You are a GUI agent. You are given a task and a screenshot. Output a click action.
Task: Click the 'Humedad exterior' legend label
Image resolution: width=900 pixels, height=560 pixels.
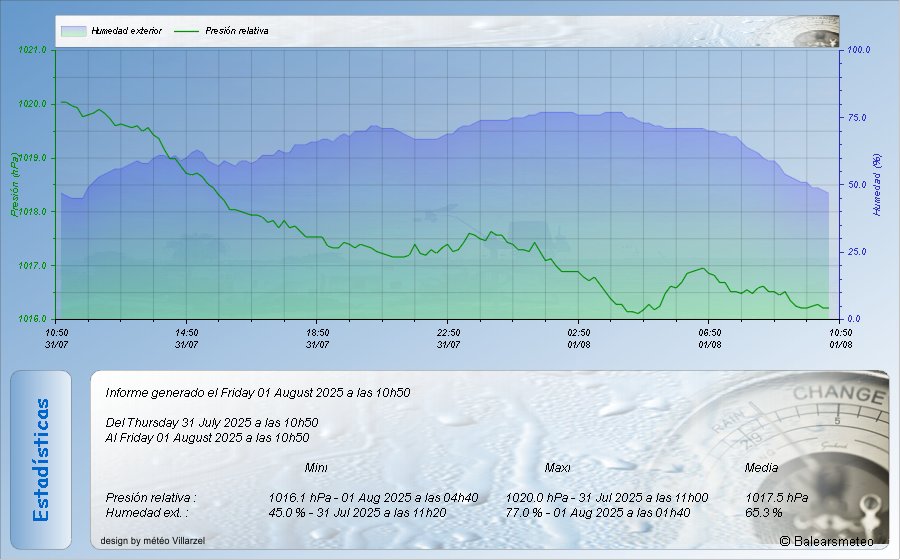click(x=126, y=31)
